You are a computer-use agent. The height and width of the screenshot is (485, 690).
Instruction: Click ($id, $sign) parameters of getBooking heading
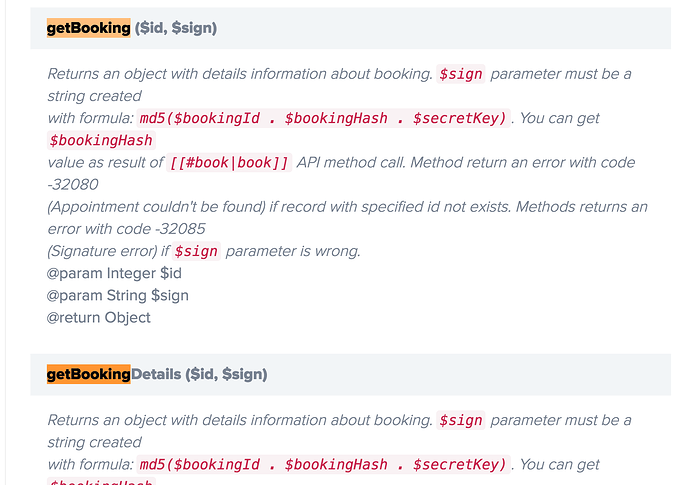(176, 28)
